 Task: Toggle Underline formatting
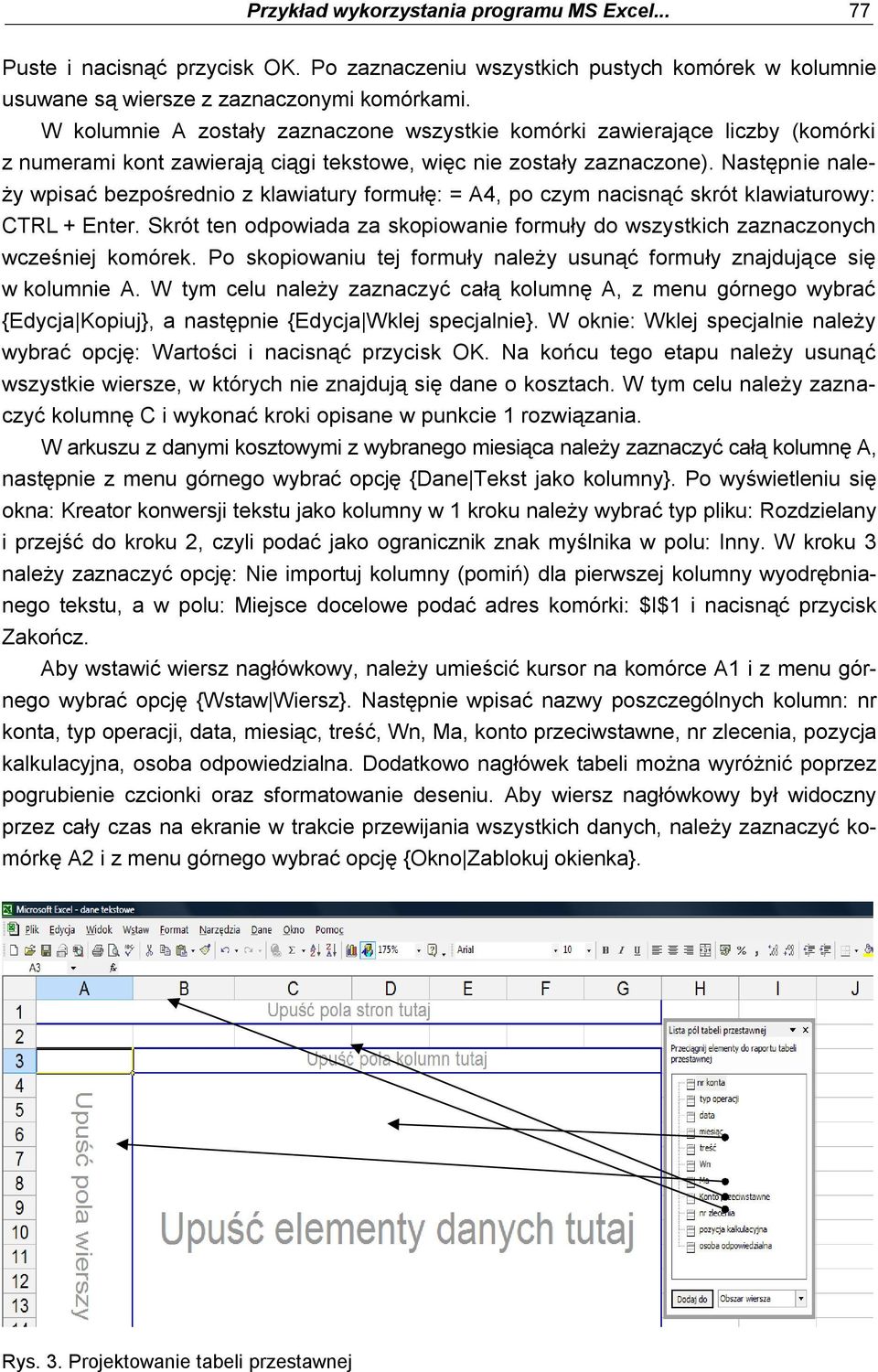637,949
